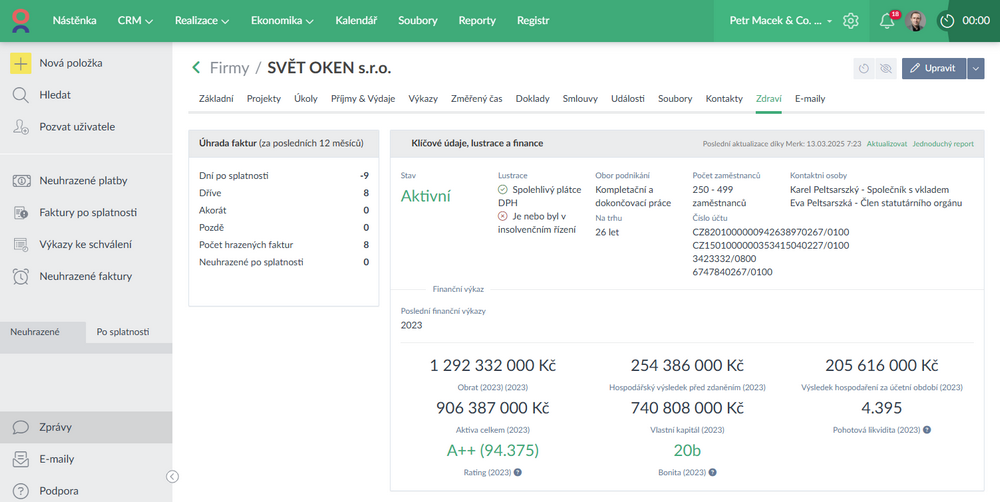
Task: Open the user avatar photo
Action: click(x=916, y=21)
